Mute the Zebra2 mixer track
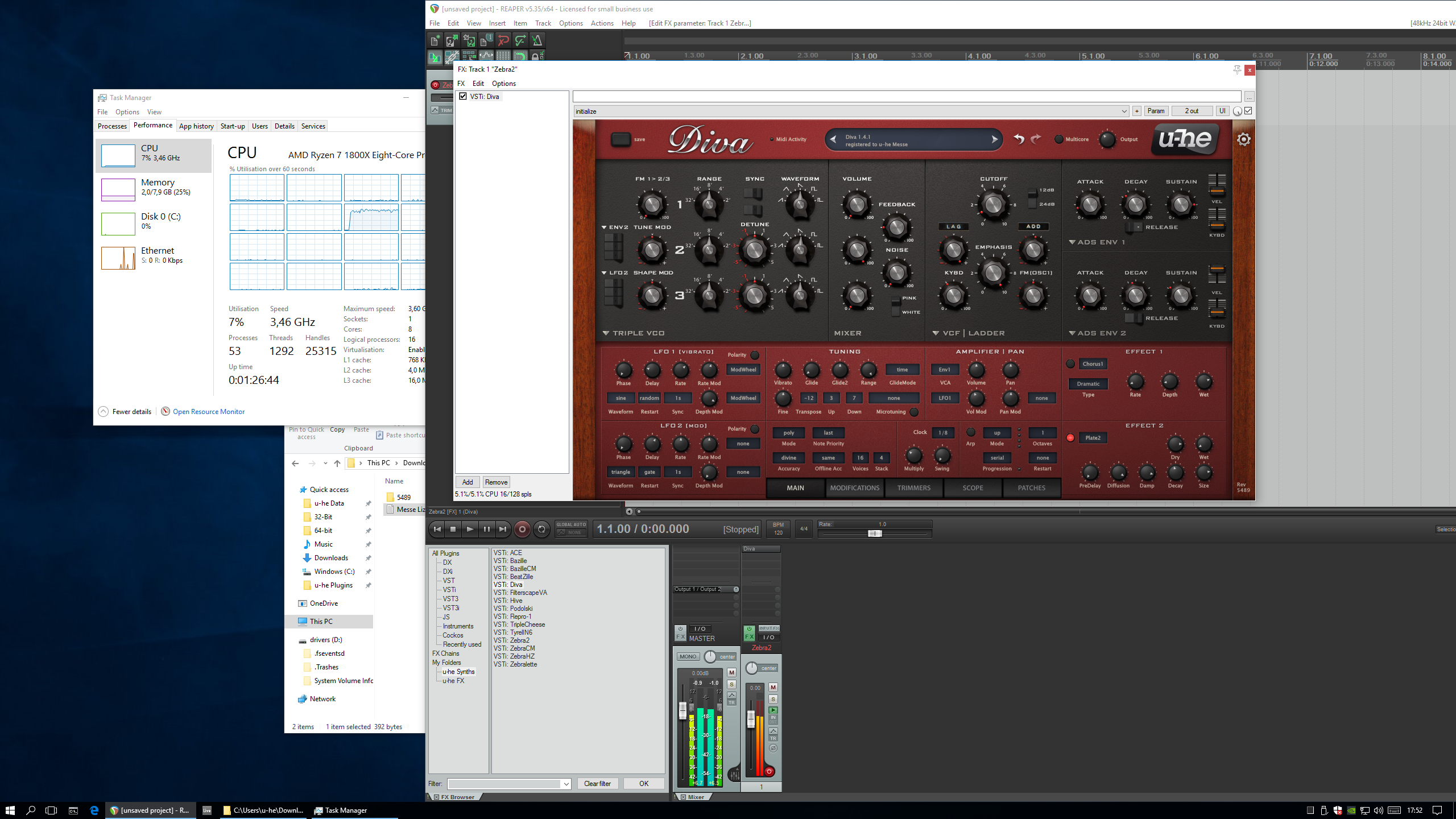The height and width of the screenshot is (819, 1456). (773, 688)
